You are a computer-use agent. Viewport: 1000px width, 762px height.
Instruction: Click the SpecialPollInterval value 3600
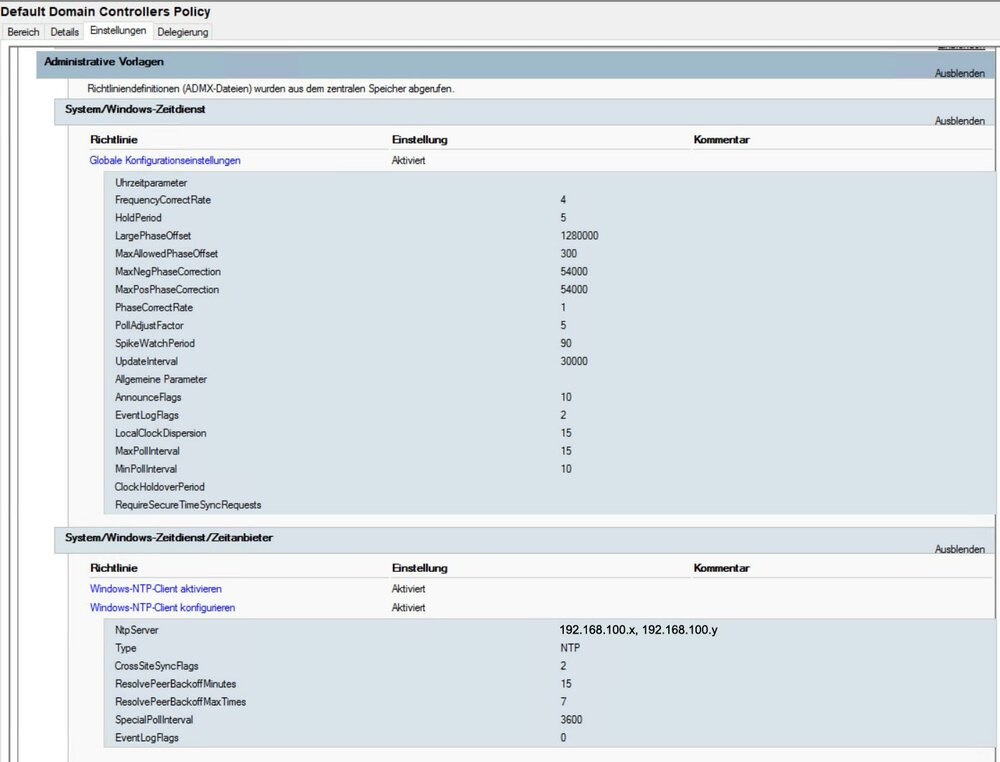click(x=571, y=720)
